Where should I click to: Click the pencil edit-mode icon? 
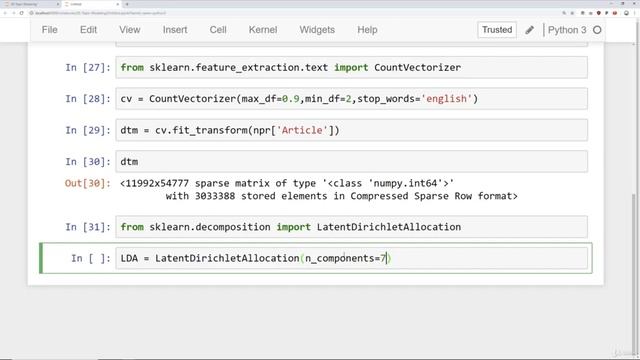click(x=529, y=30)
